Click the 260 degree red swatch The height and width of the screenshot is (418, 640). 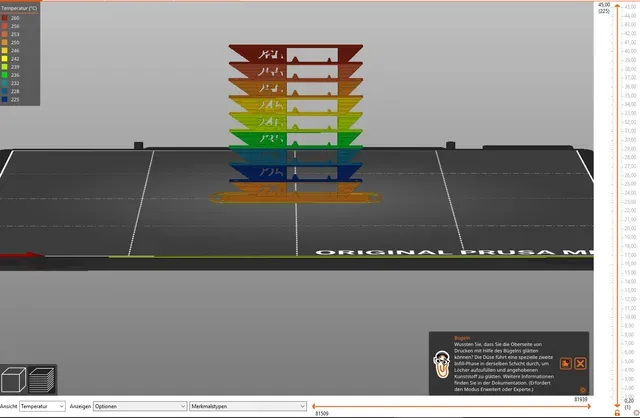click(x=4, y=18)
